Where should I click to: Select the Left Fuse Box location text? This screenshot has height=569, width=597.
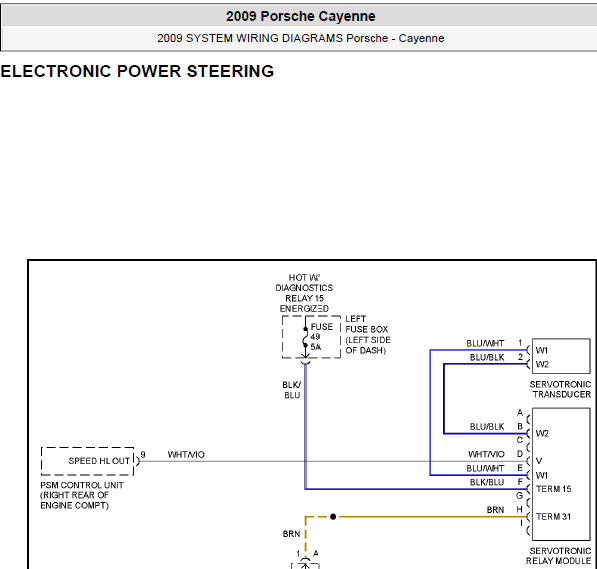point(368,334)
